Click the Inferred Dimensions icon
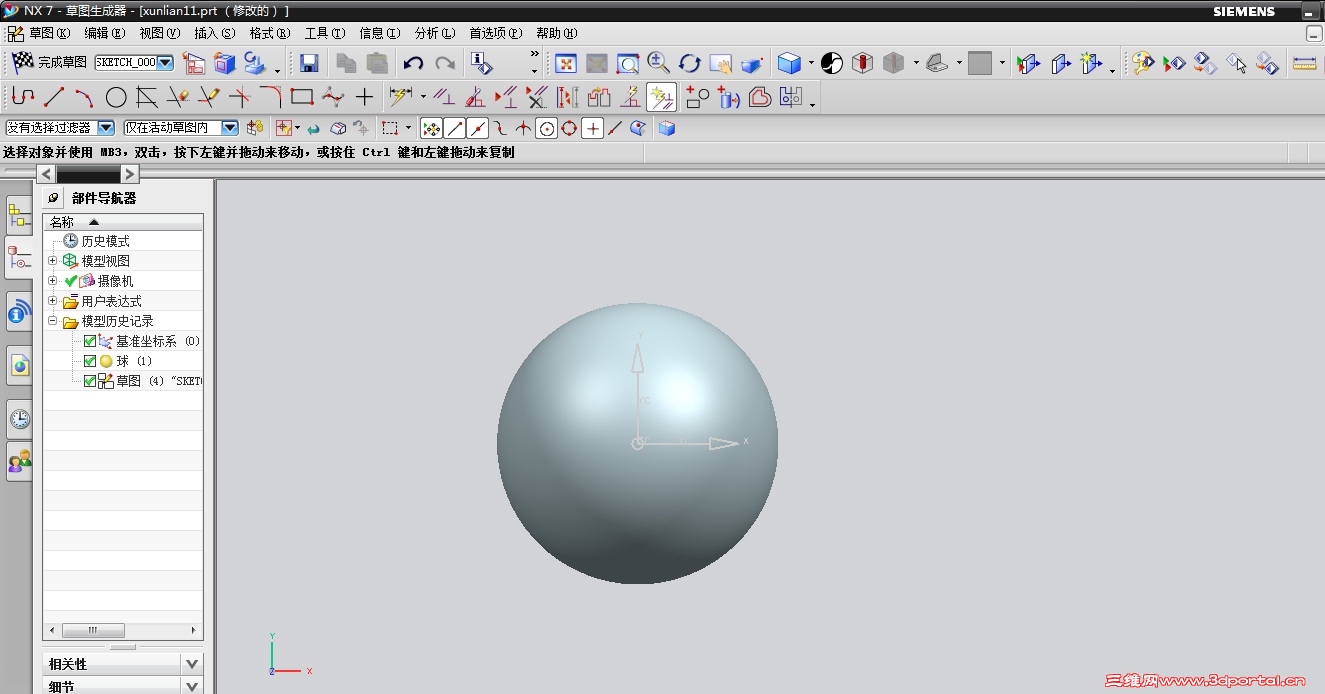This screenshot has height=694, width=1325. tap(401, 97)
